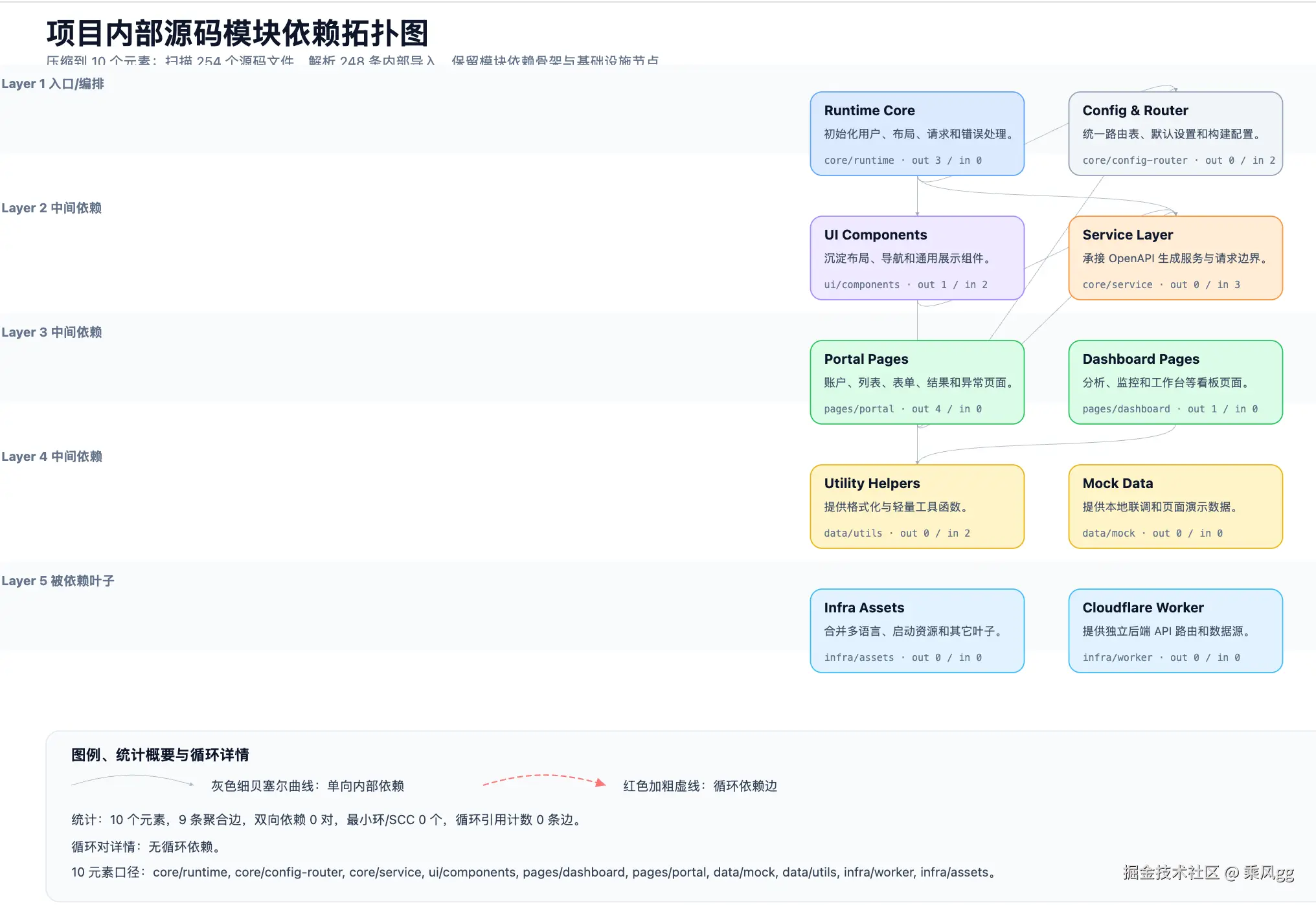Click the heading '图例、统计概要与循环详情'
The image size is (1316, 905).
pos(160,755)
